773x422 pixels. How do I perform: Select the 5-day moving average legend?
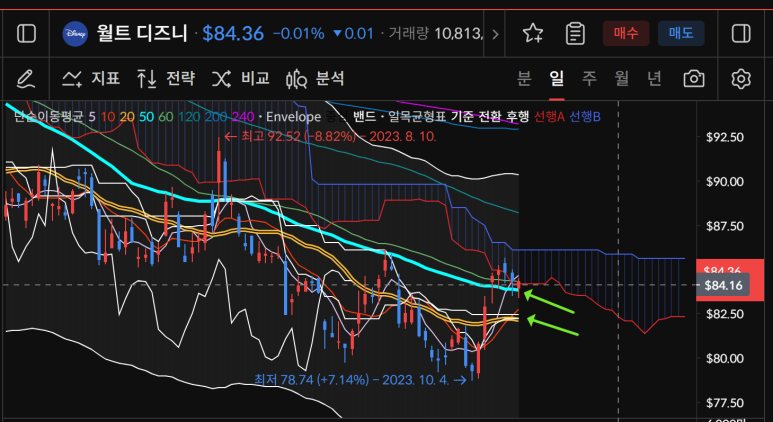(92, 117)
